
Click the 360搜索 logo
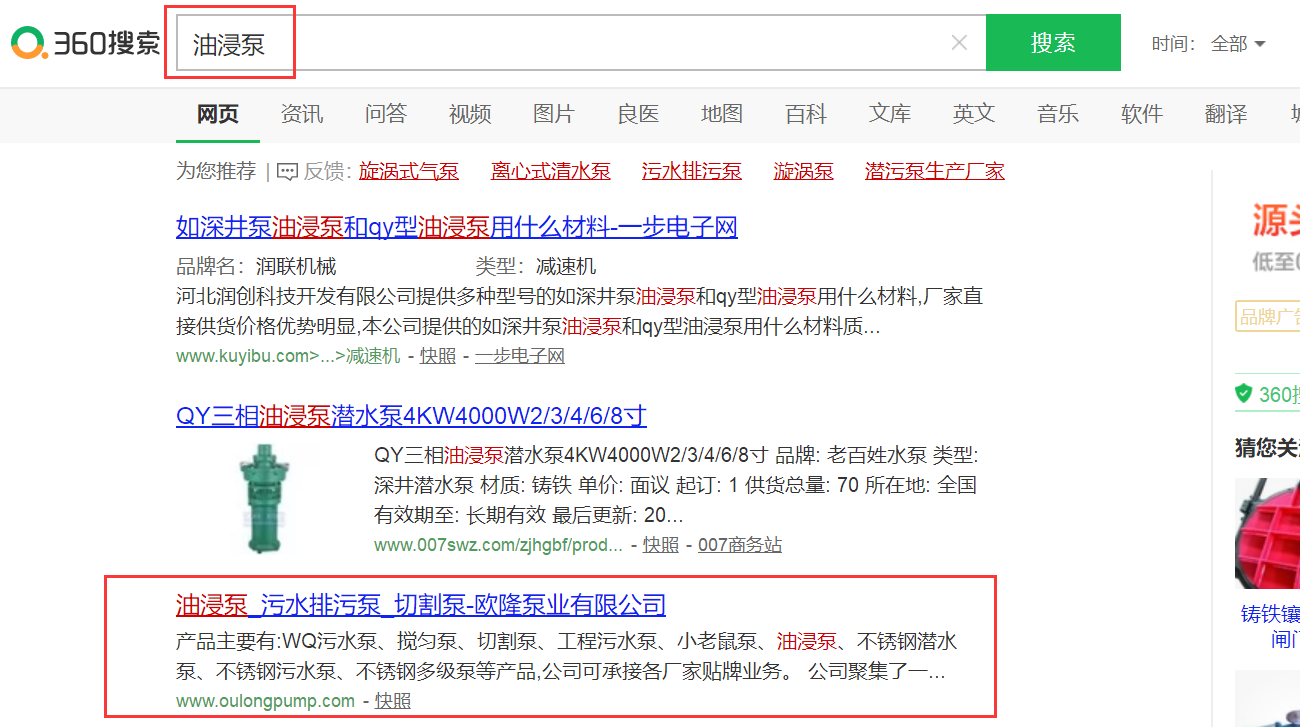[84, 42]
